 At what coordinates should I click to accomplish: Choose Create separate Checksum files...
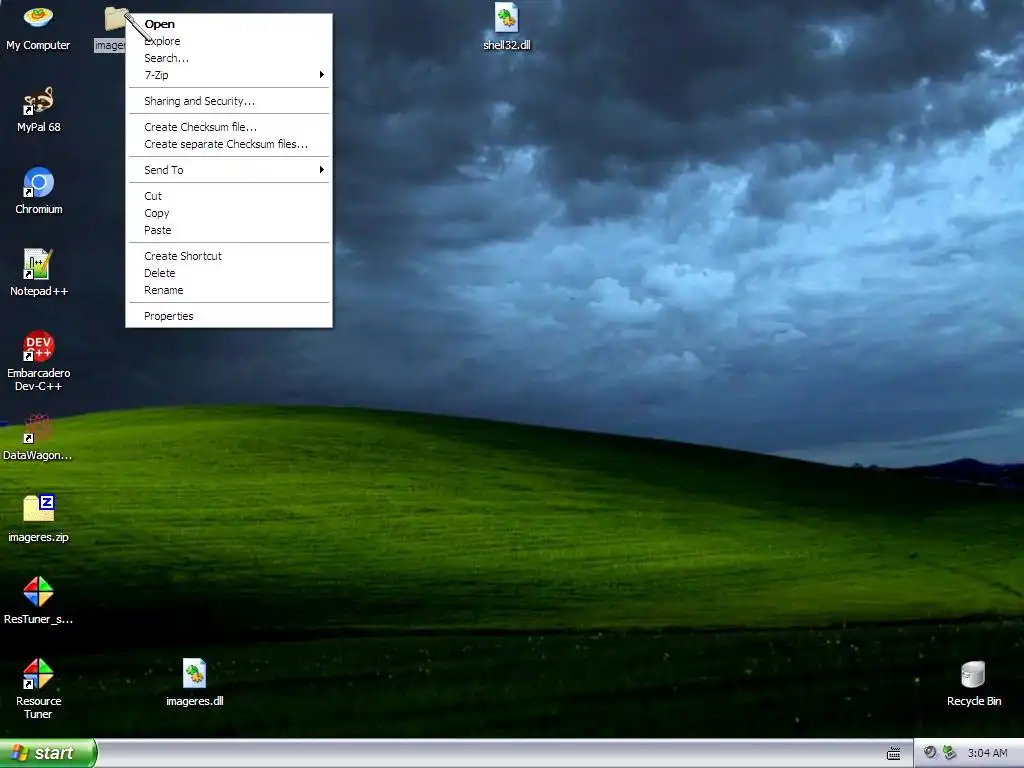click(x=229, y=144)
